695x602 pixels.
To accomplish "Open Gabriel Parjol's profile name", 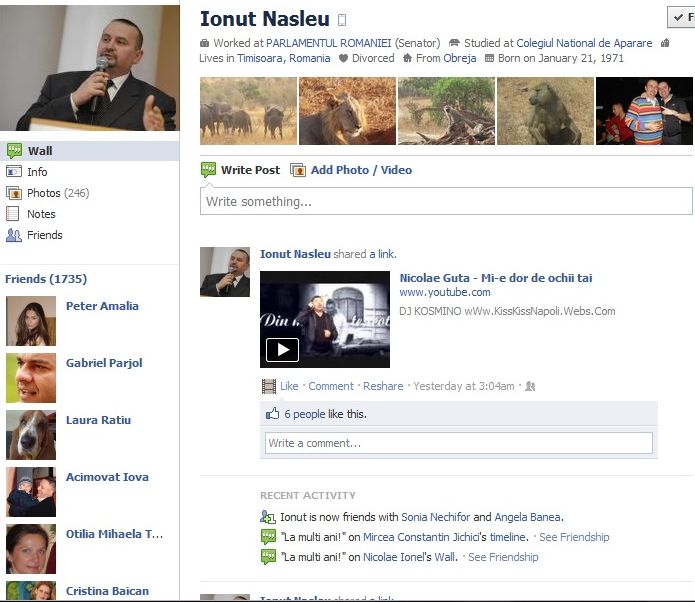I will [104, 363].
